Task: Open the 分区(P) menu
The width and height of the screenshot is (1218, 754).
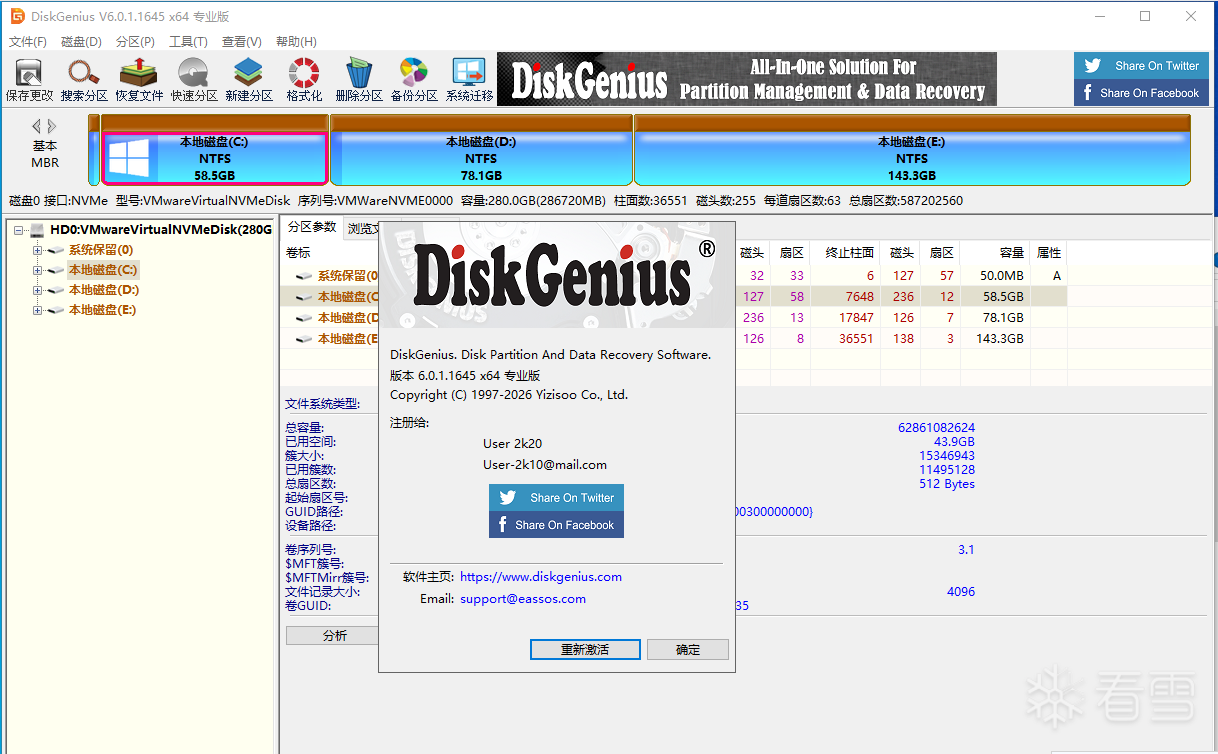Action: pyautogui.click(x=135, y=42)
